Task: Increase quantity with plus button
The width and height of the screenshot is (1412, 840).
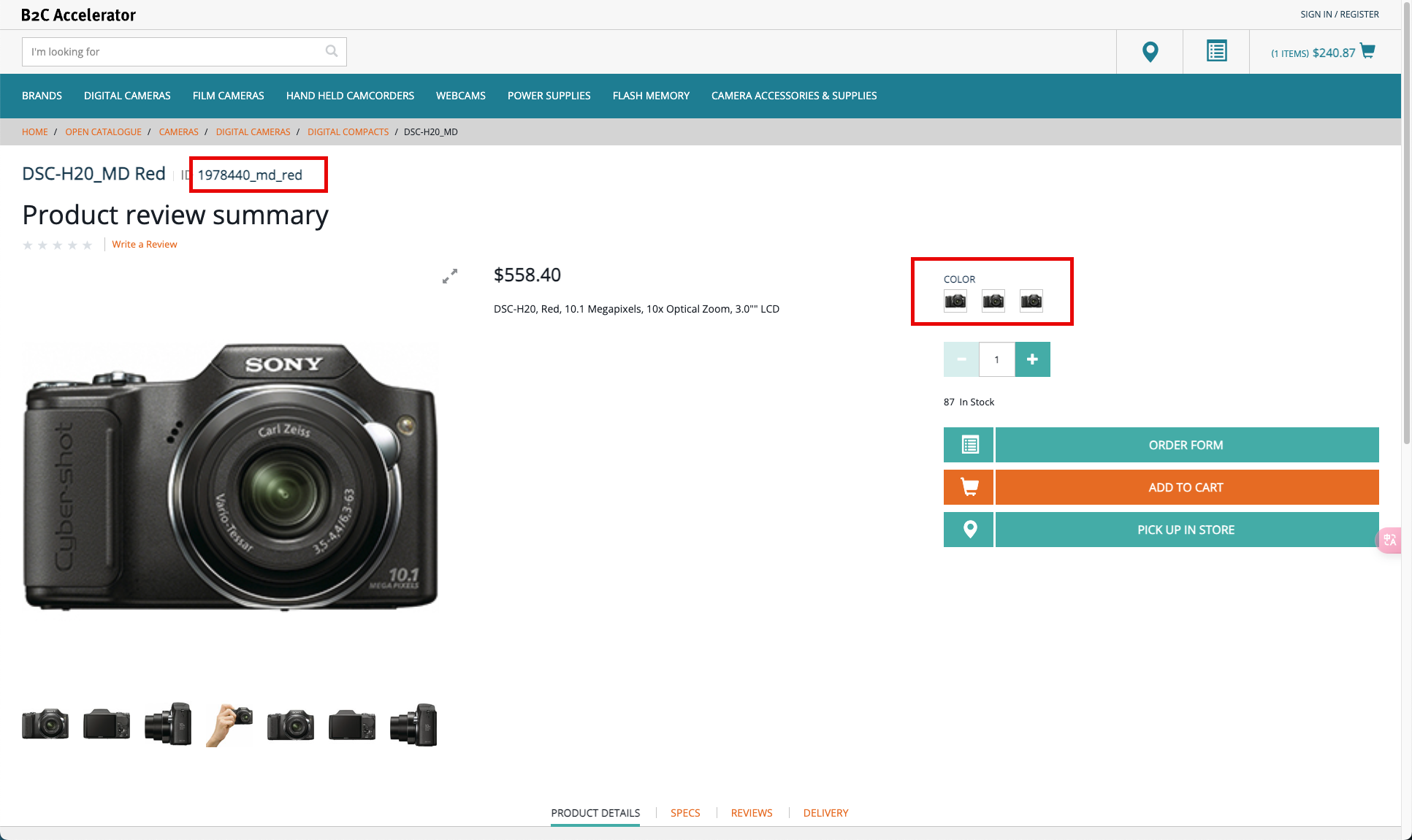Action: click(x=1032, y=359)
